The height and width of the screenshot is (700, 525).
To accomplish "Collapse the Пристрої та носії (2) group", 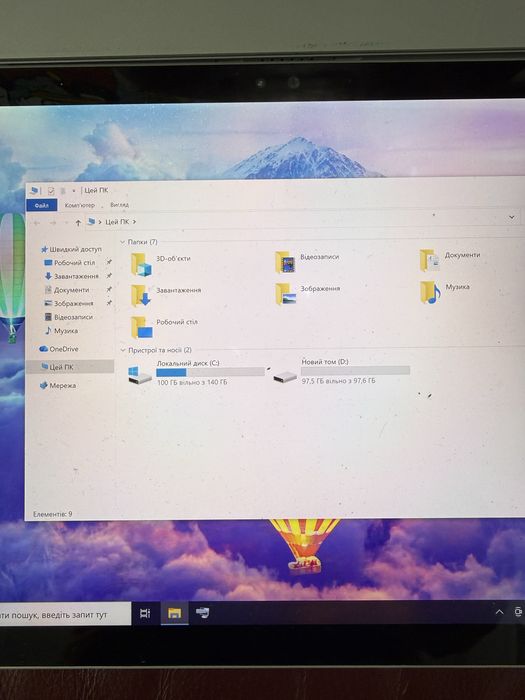I will 123,350.
